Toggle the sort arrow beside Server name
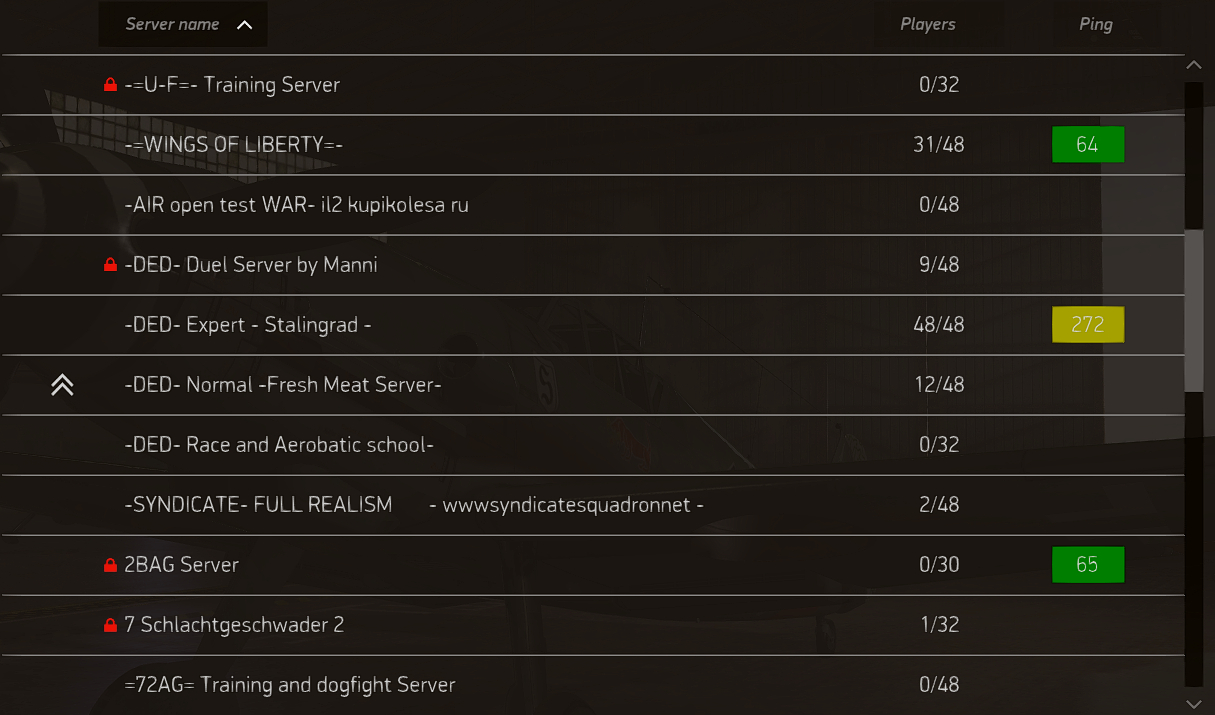This screenshot has width=1215, height=715. click(x=245, y=25)
